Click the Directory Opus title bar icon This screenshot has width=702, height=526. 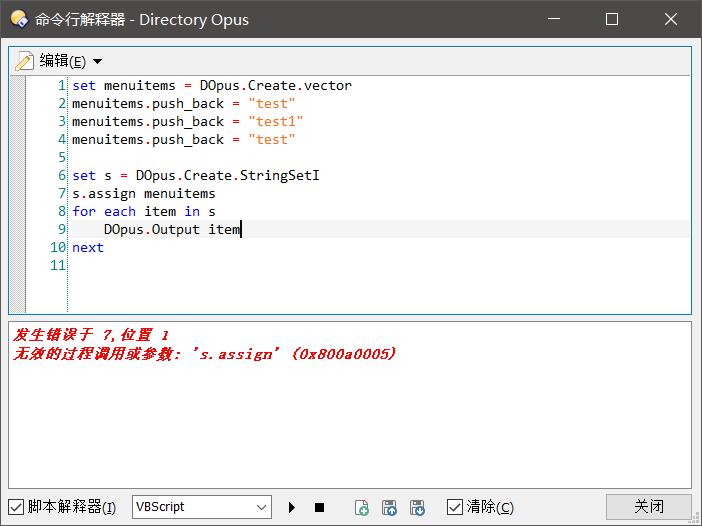pyautogui.click(x=19, y=19)
